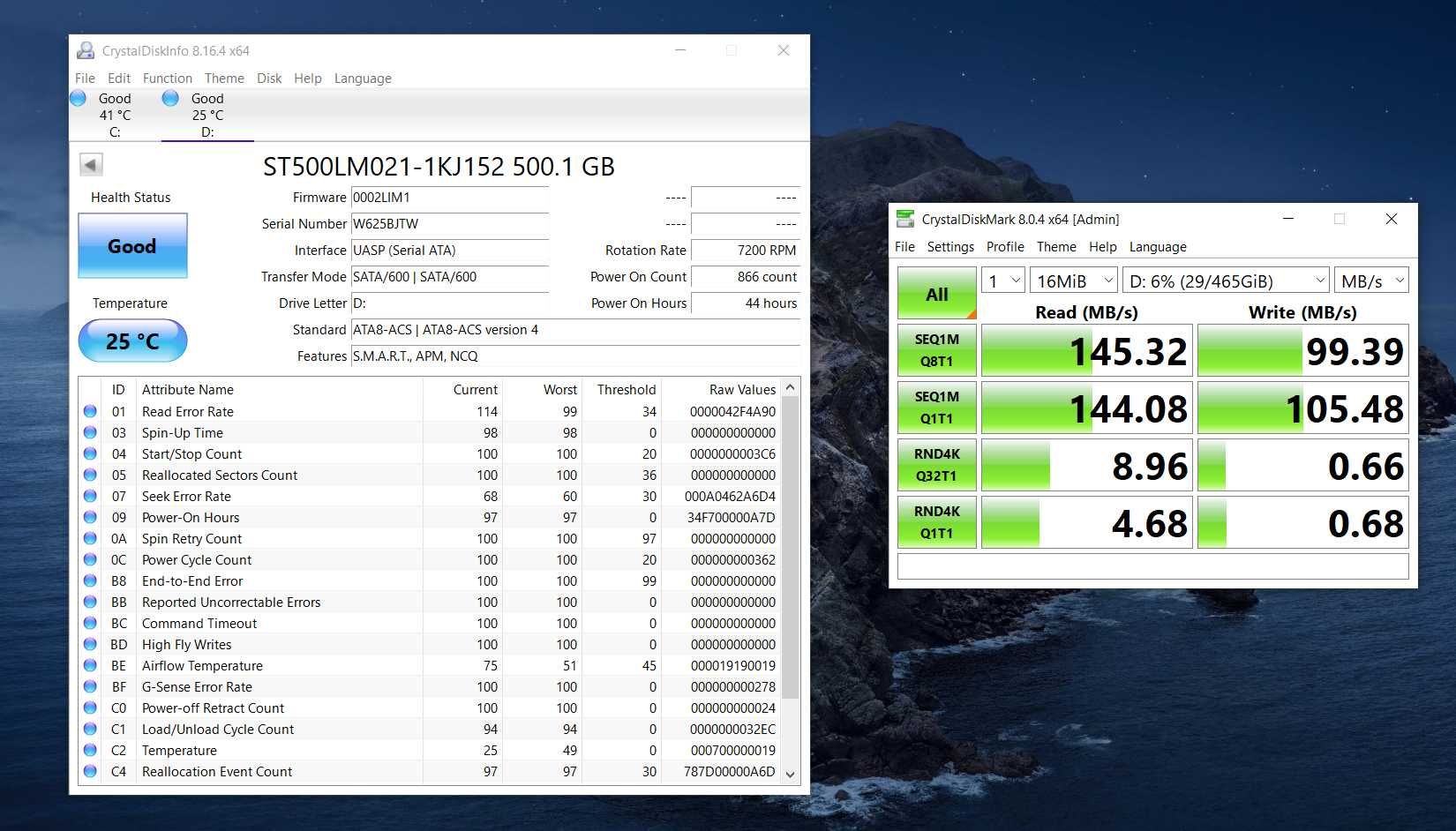
Task: Click the Power-off Retract Count status orb
Action: pyautogui.click(x=90, y=707)
